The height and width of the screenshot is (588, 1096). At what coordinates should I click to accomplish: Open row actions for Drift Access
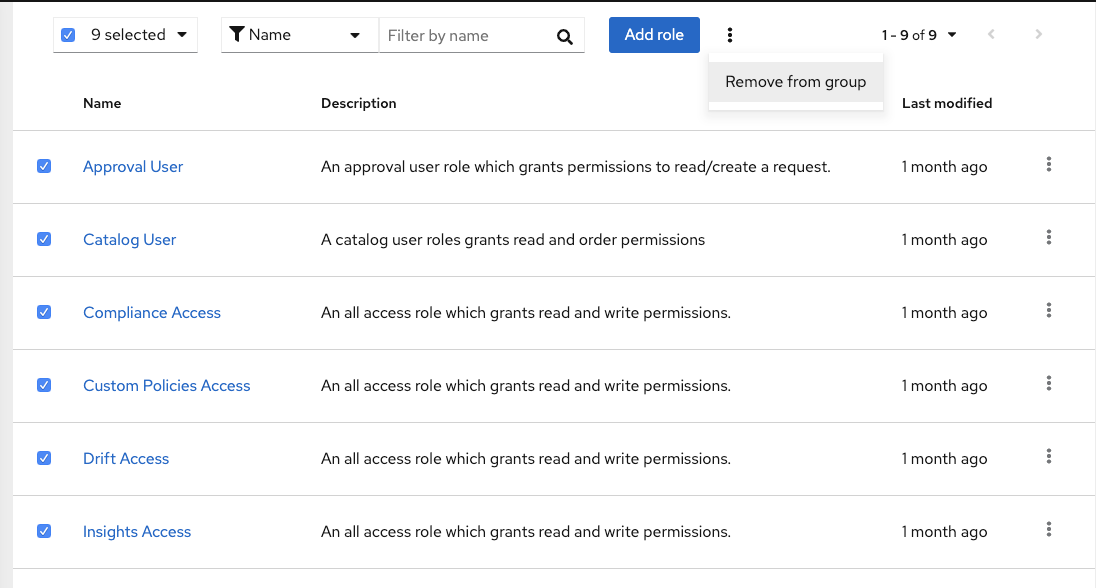click(x=1048, y=457)
